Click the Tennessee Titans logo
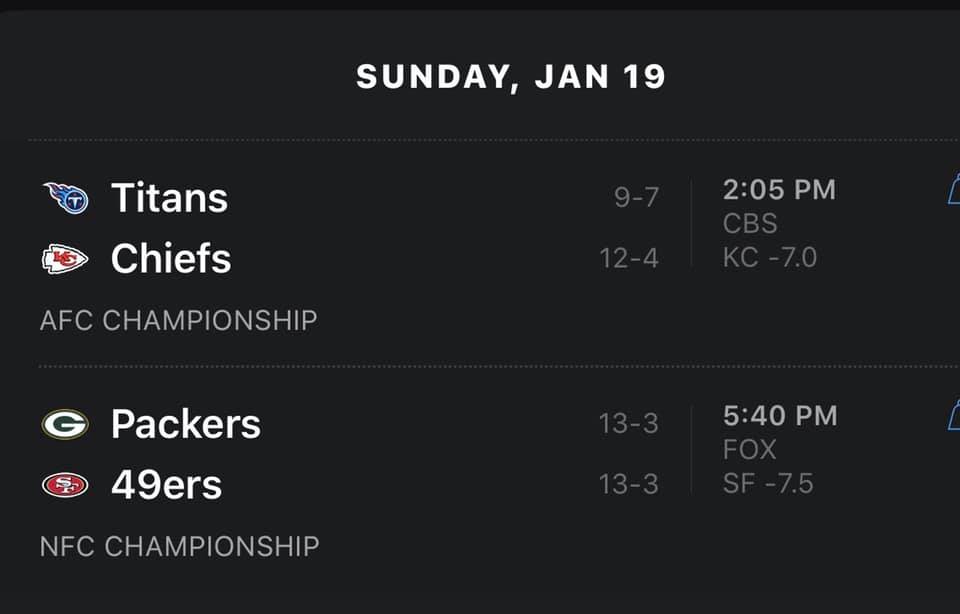960x614 pixels. point(66,198)
